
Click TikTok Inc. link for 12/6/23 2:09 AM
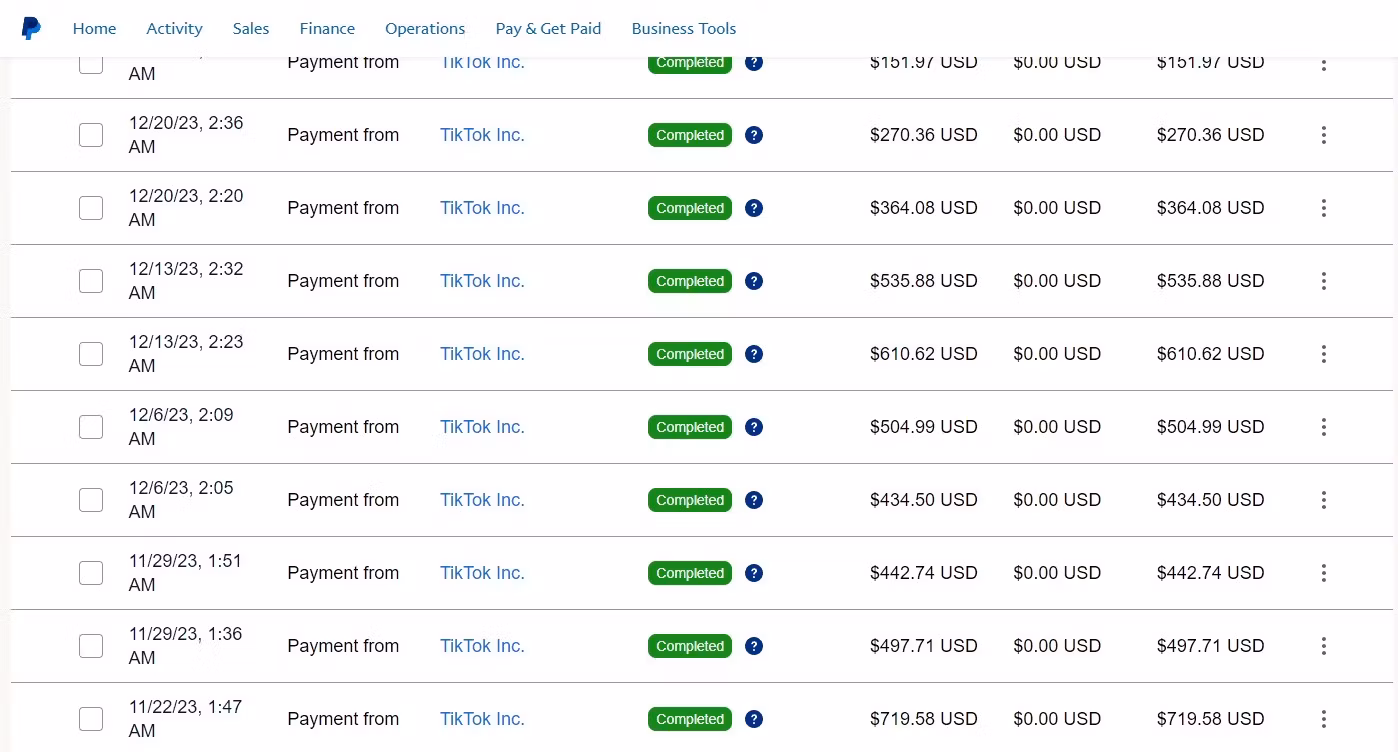pos(482,427)
